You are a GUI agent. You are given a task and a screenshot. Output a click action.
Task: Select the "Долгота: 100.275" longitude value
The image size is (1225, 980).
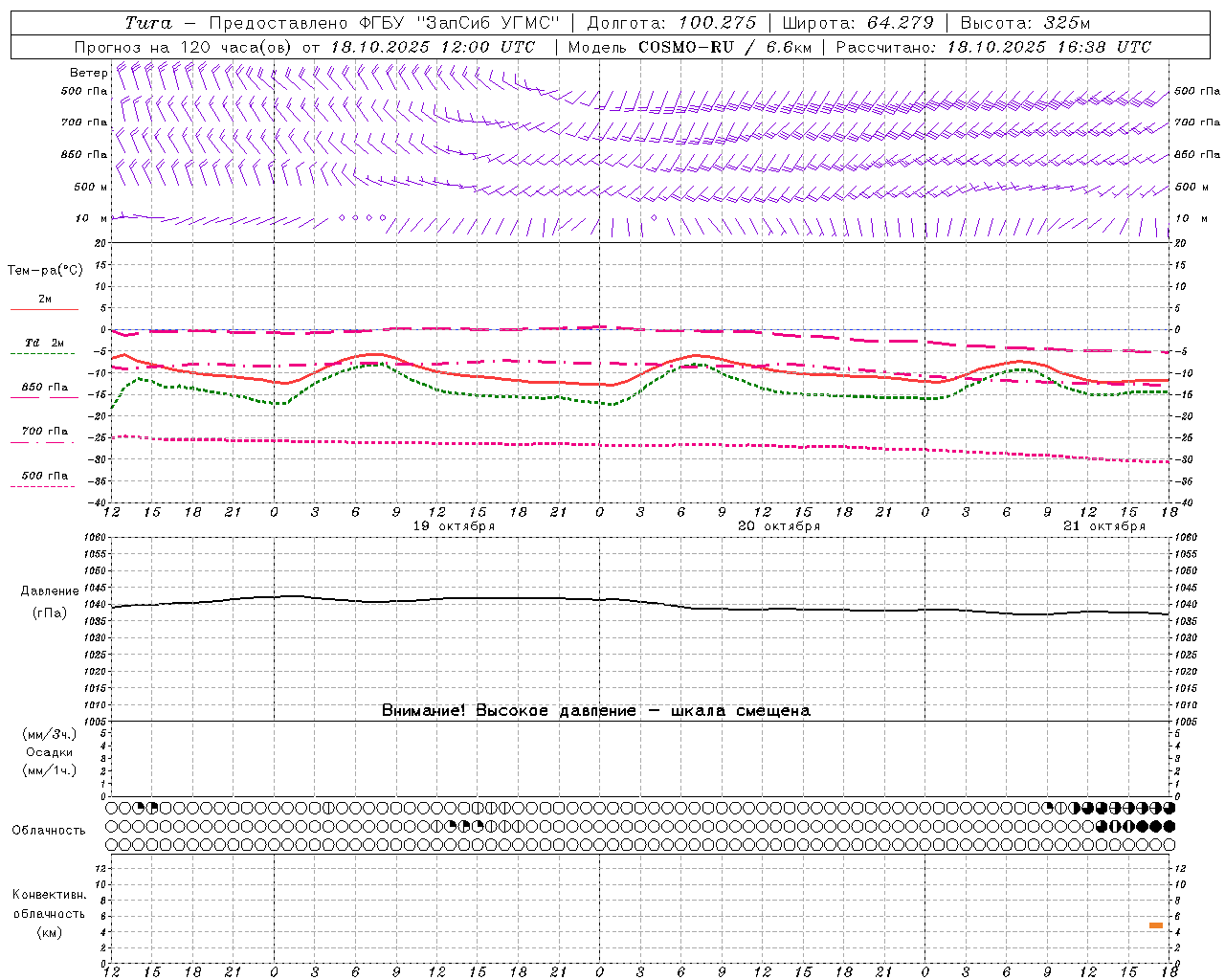(671, 23)
